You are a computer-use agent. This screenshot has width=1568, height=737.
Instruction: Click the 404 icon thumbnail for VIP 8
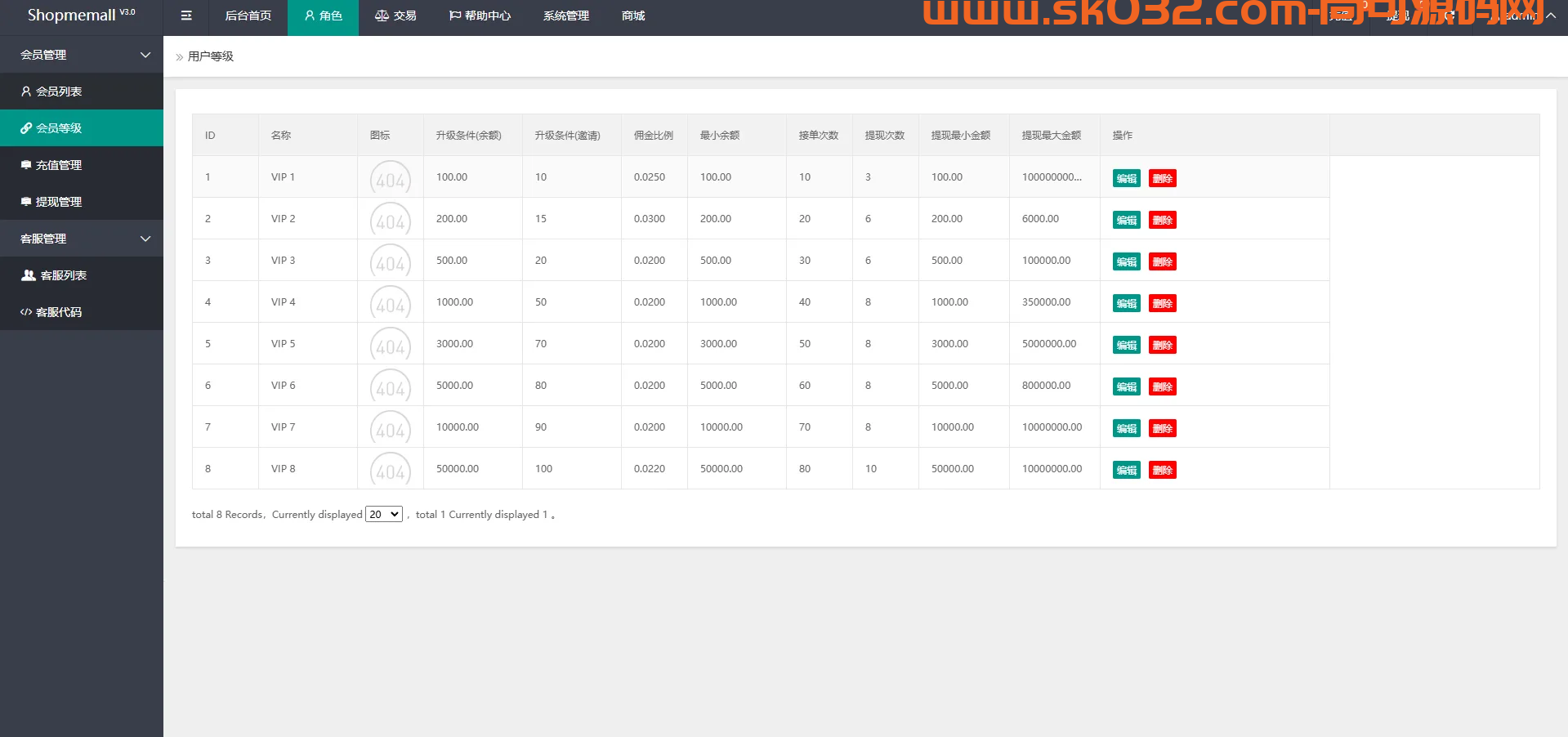coord(391,470)
